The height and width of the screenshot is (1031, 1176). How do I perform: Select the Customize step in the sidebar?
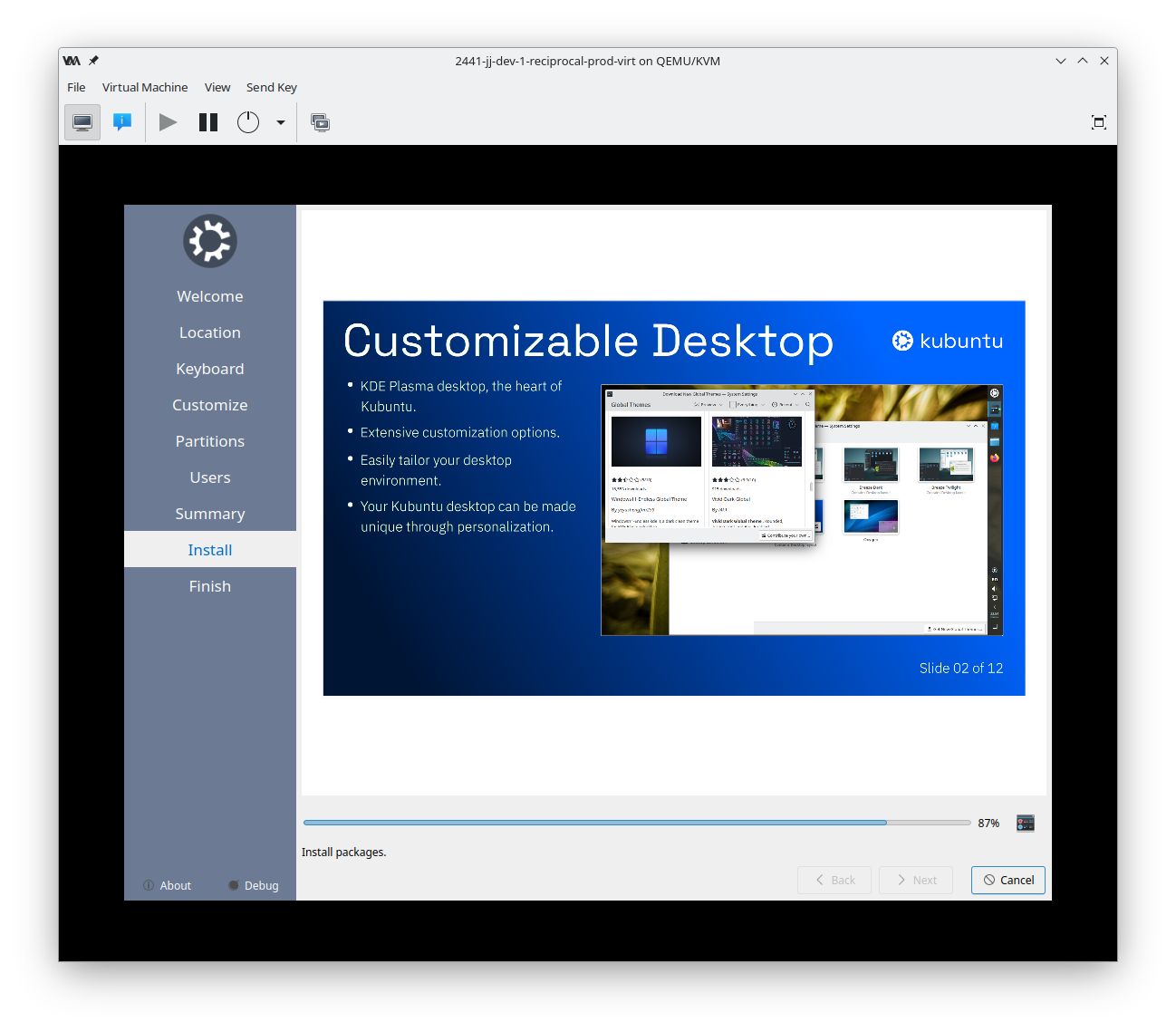click(x=210, y=405)
